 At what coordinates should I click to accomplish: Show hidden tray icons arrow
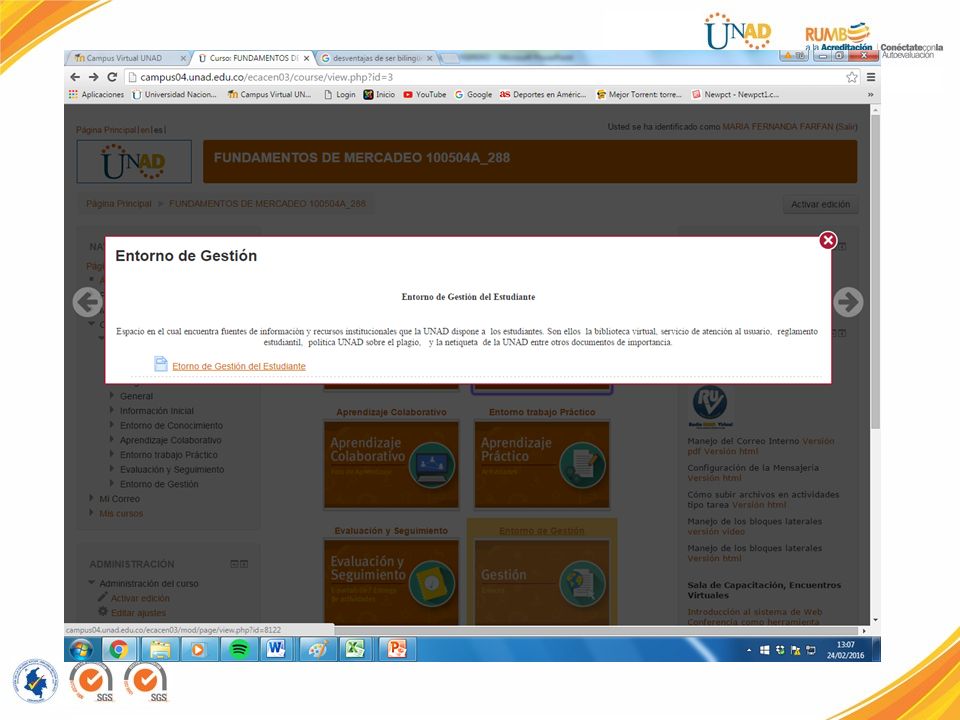[749, 650]
